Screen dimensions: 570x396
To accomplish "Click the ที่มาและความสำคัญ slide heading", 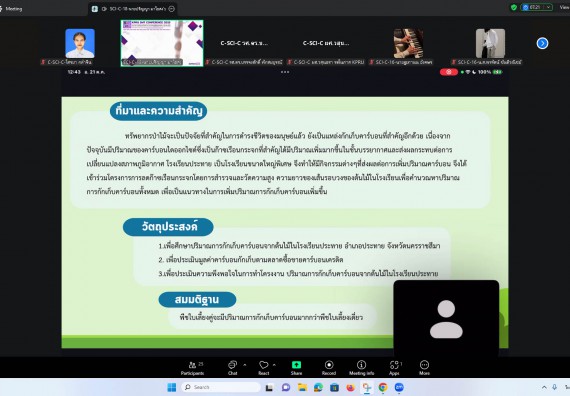I will coord(158,111).
